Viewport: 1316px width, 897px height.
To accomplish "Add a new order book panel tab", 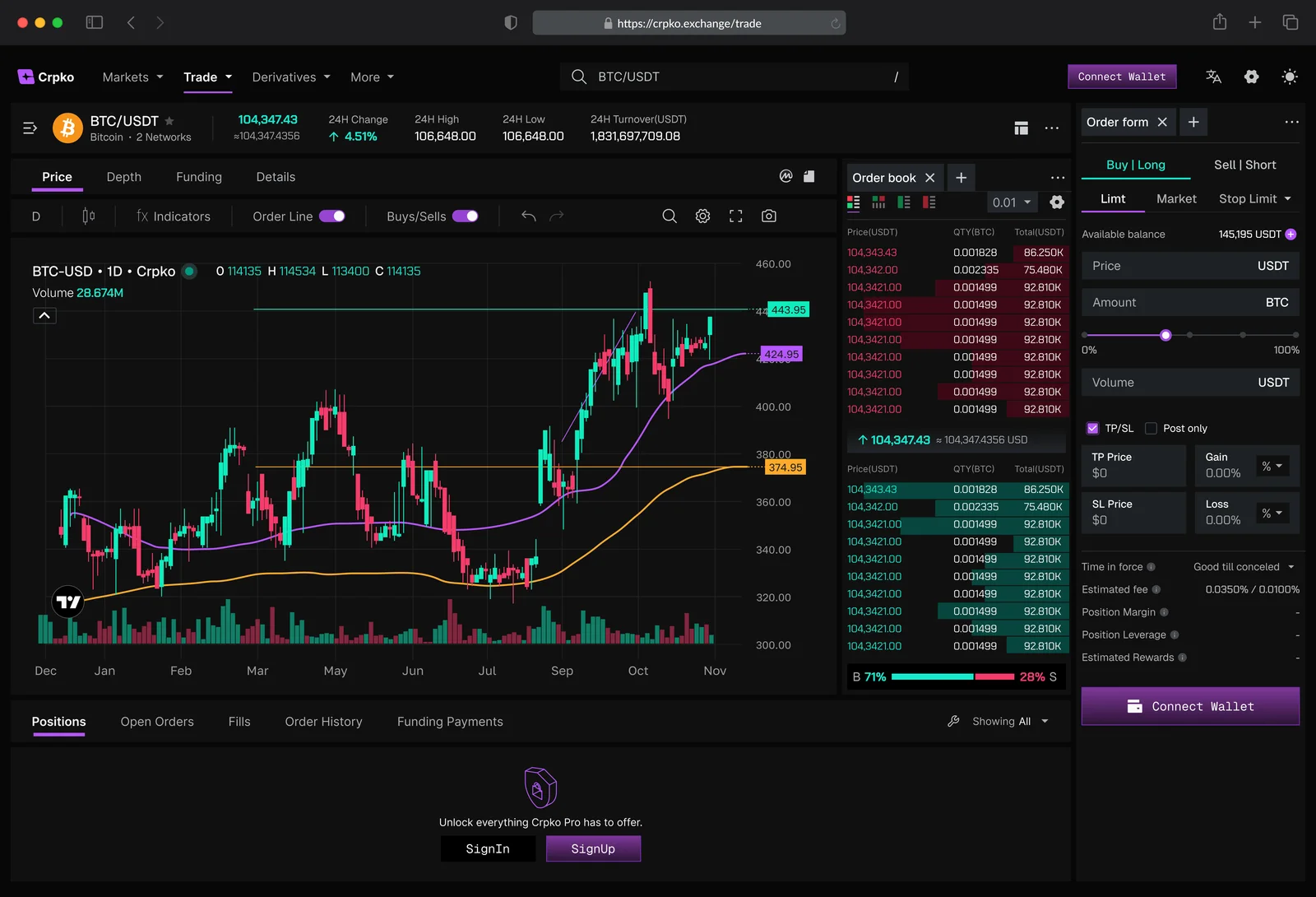I will click(x=961, y=178).
